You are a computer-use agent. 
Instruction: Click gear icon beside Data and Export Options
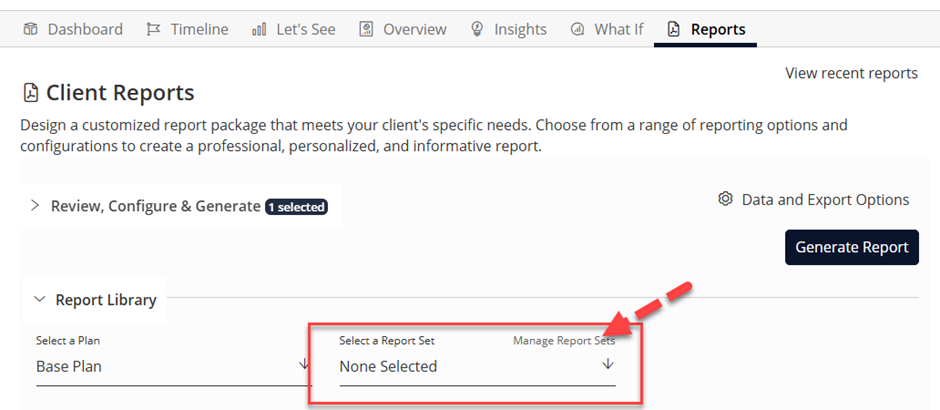(x=725, y=199)
